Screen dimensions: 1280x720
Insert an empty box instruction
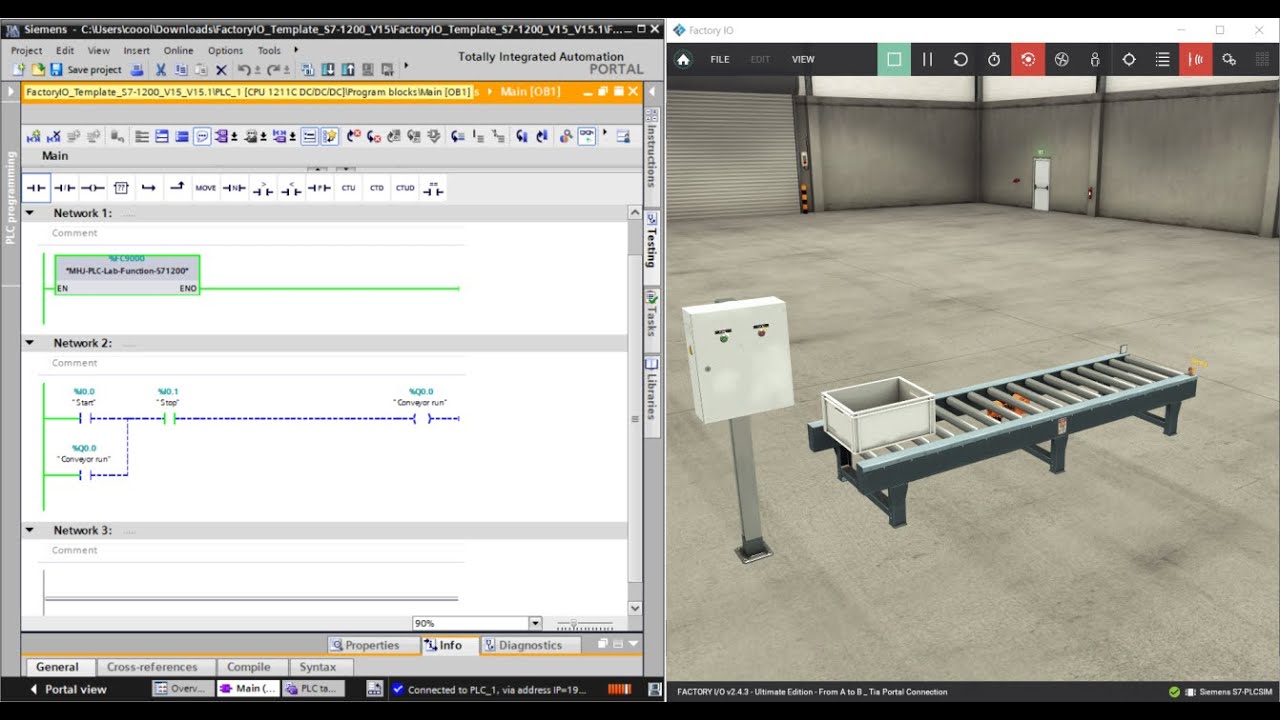coord(120,187)
